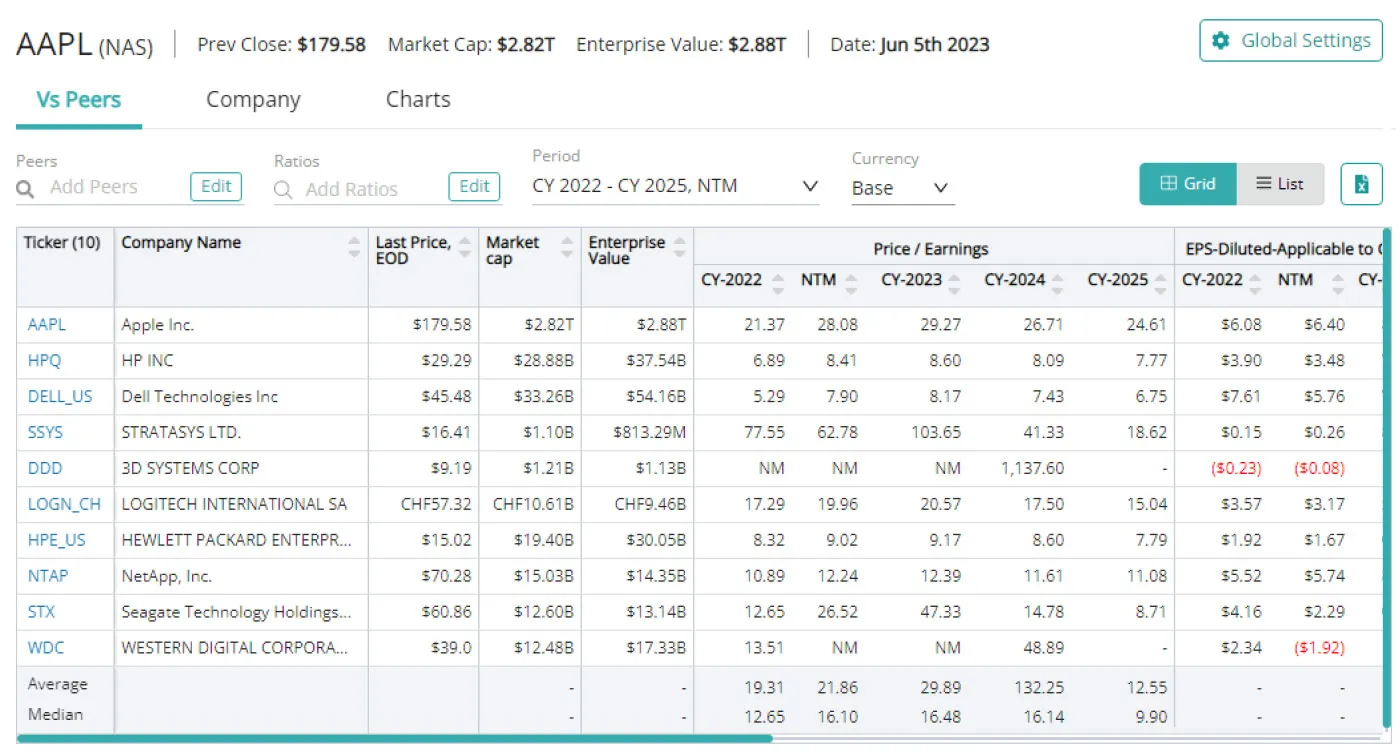Open the DDD ticker link
Screen dimensions: 1400x755
pos(45,469)
